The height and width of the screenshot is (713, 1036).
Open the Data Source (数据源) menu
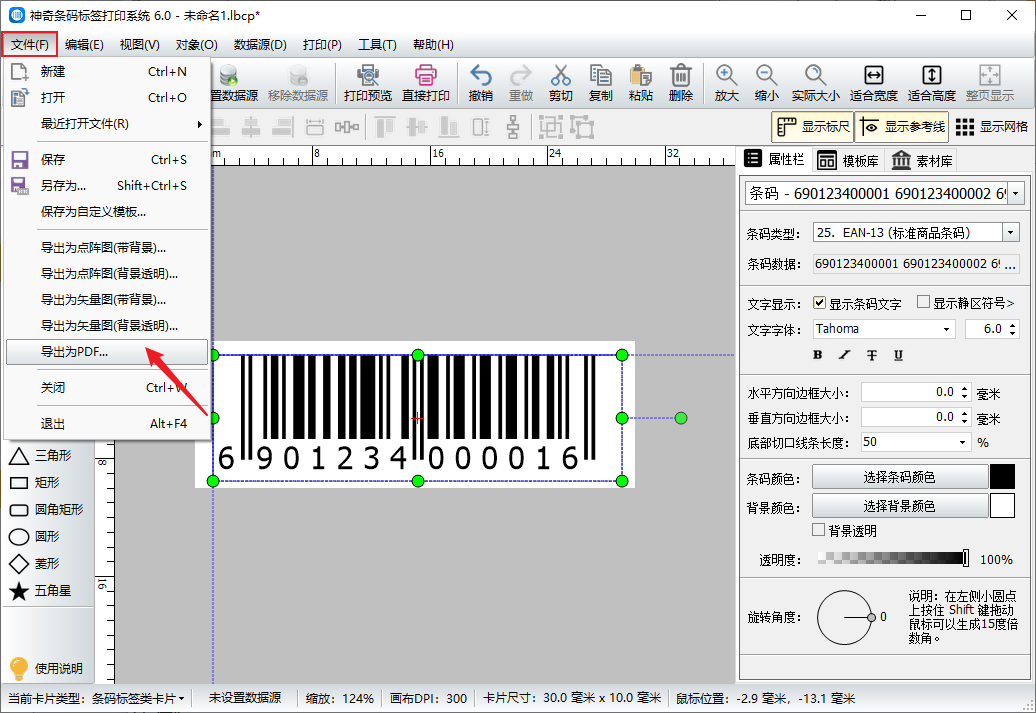pos(260,44)
